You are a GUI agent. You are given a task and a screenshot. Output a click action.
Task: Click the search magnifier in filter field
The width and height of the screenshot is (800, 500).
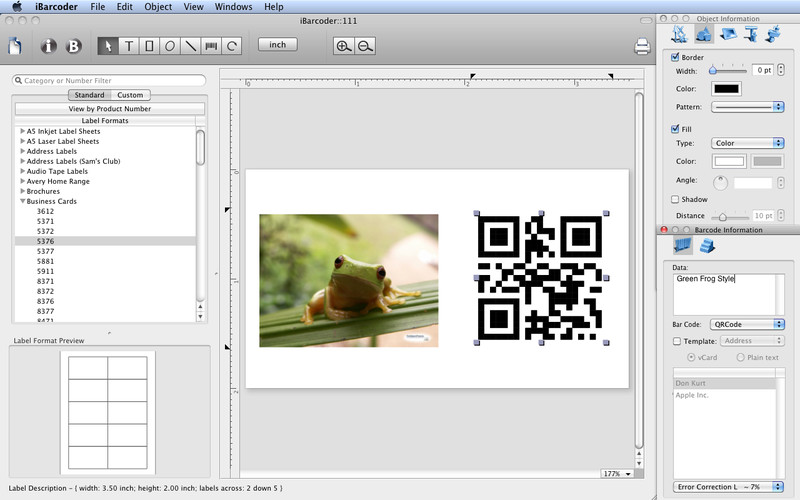[x=18, y=80]
